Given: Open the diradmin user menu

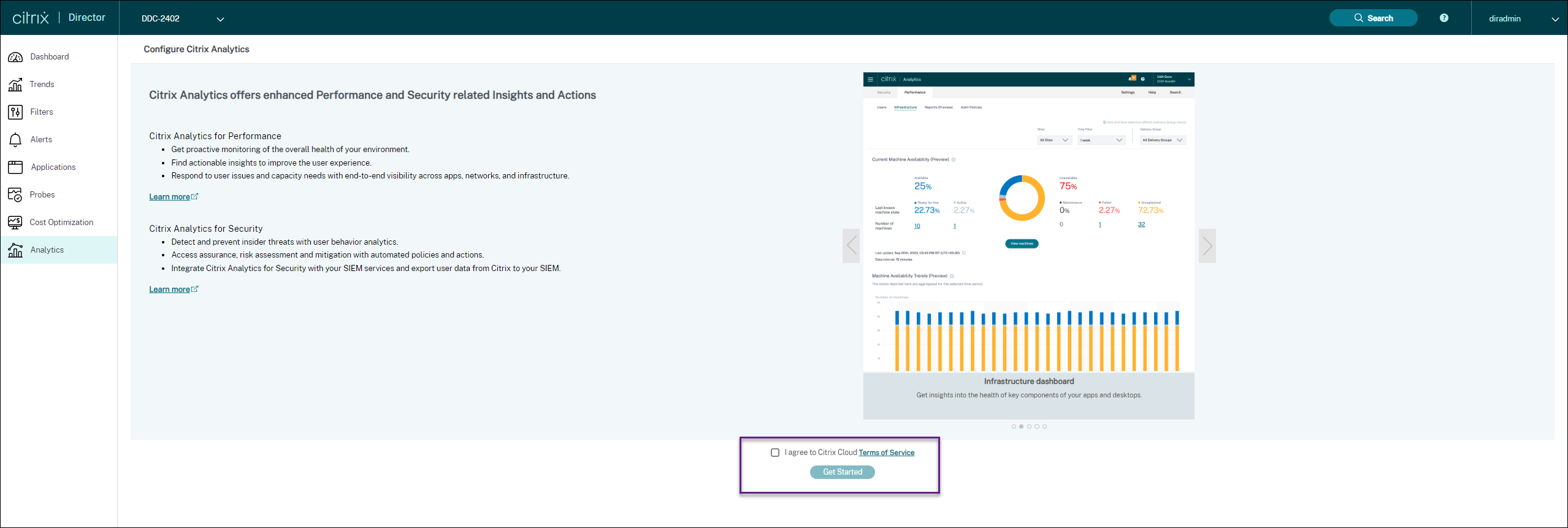Looking at the screenshot, I should (x=1555, y=19).
